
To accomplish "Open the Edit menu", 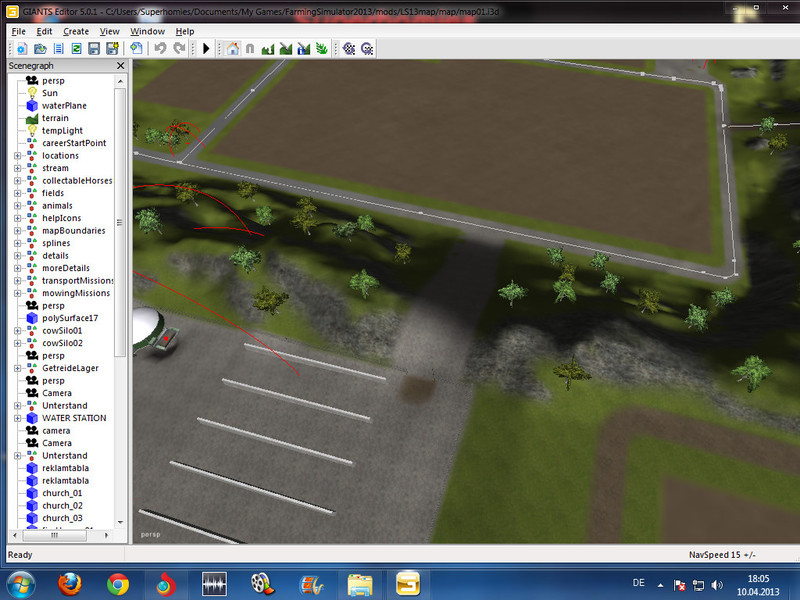I will (x=44, y=31).
